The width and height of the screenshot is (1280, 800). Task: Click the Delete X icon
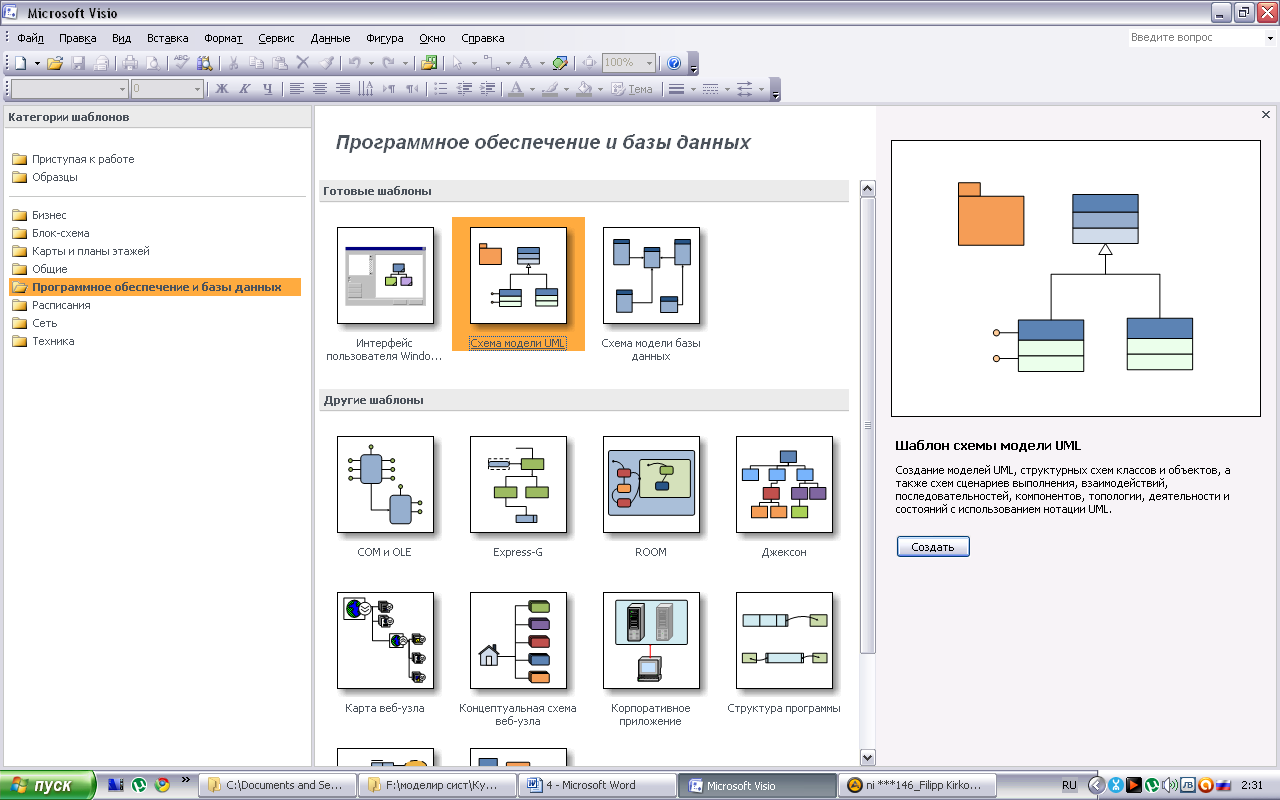tap(302, 63)
